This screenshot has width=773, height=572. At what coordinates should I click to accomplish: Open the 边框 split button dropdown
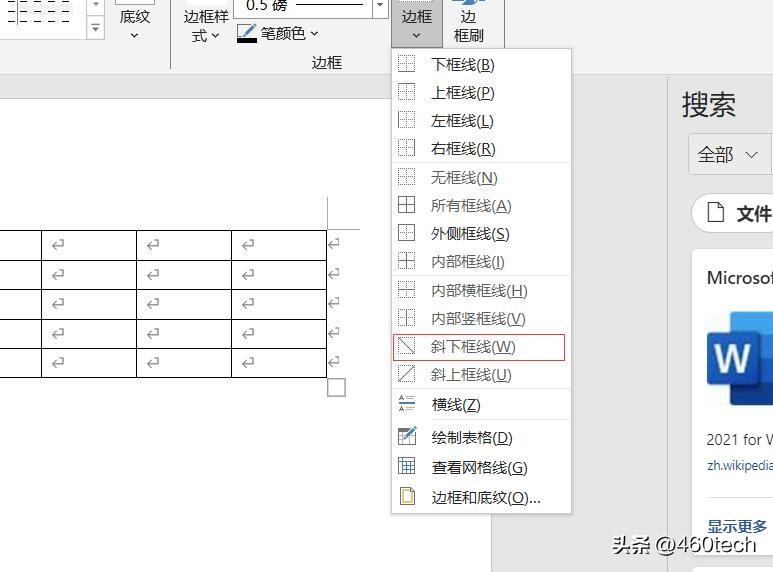tap(417, 24)
